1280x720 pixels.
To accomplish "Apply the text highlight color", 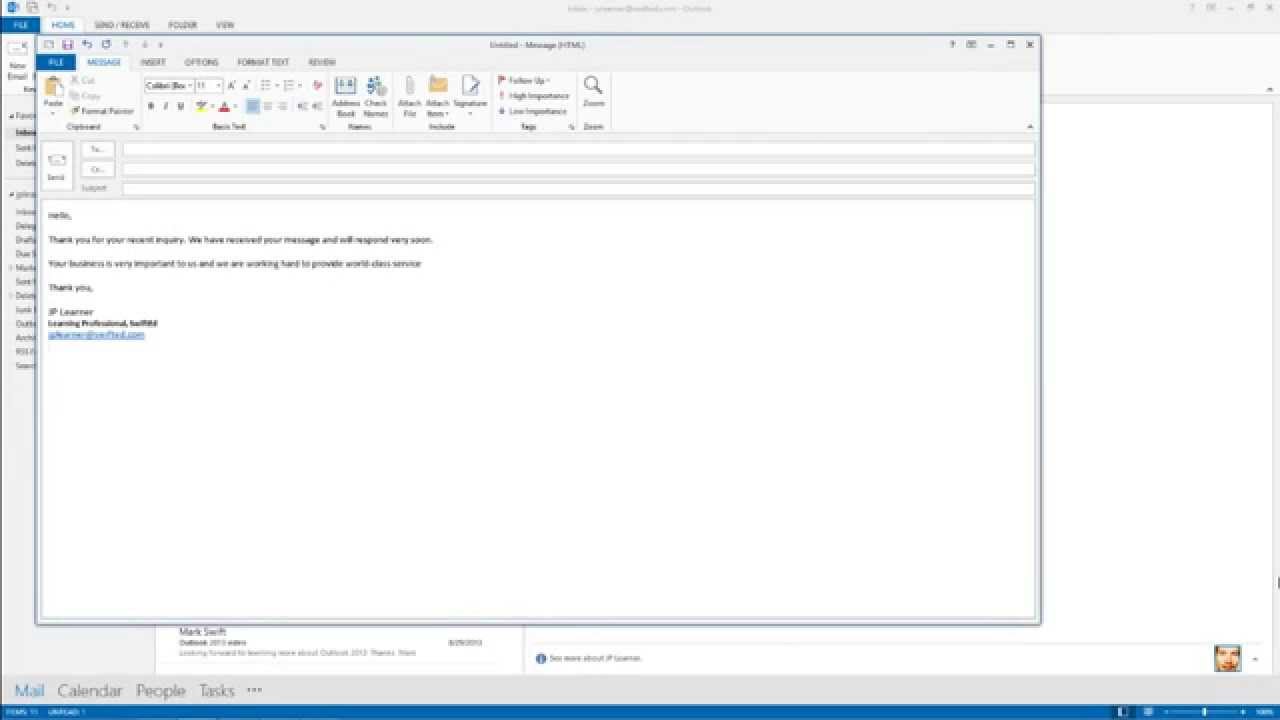I will click(x=200, y=106).
